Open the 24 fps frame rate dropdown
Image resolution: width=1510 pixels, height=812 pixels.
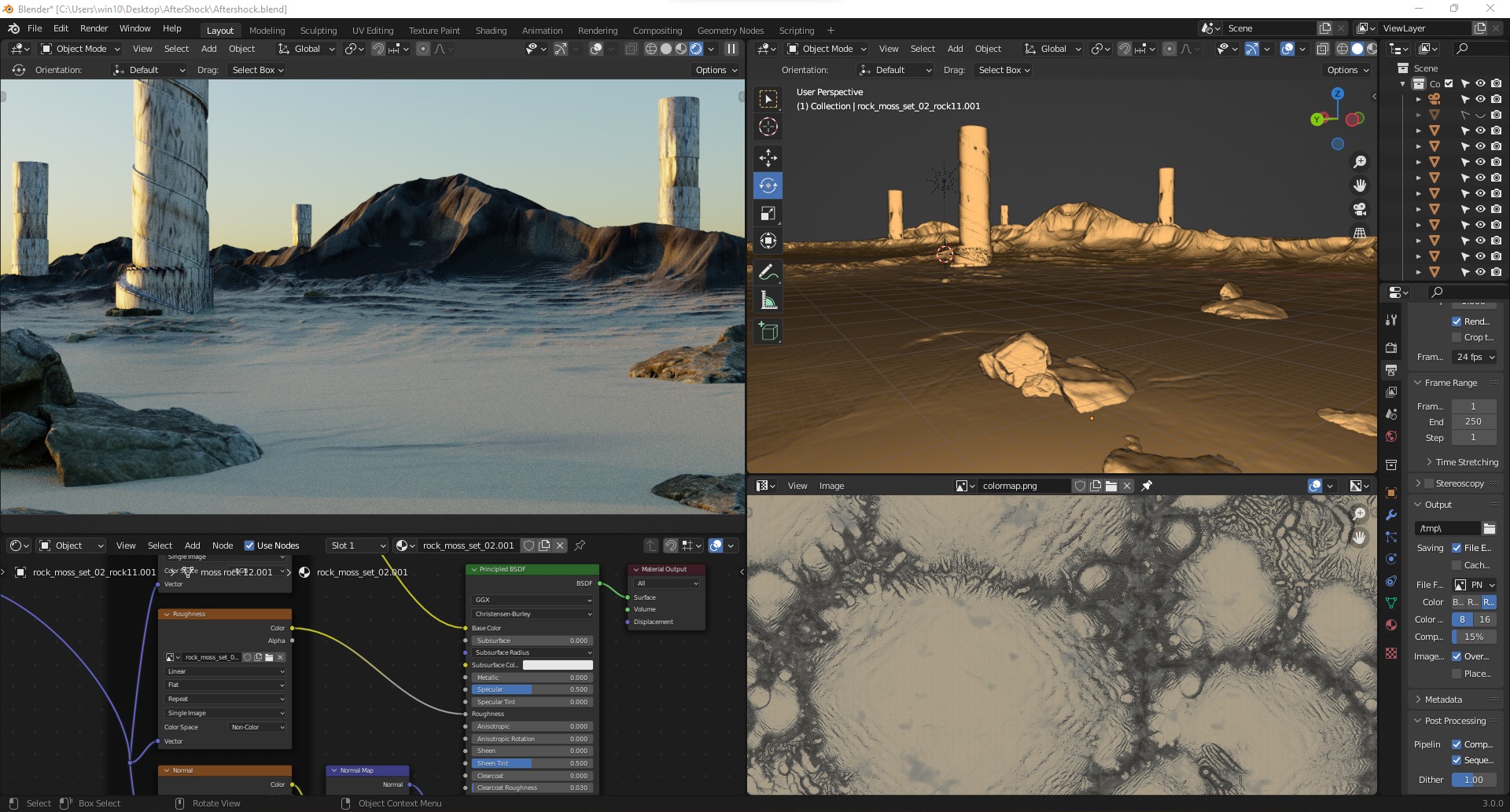[1475, 357]
